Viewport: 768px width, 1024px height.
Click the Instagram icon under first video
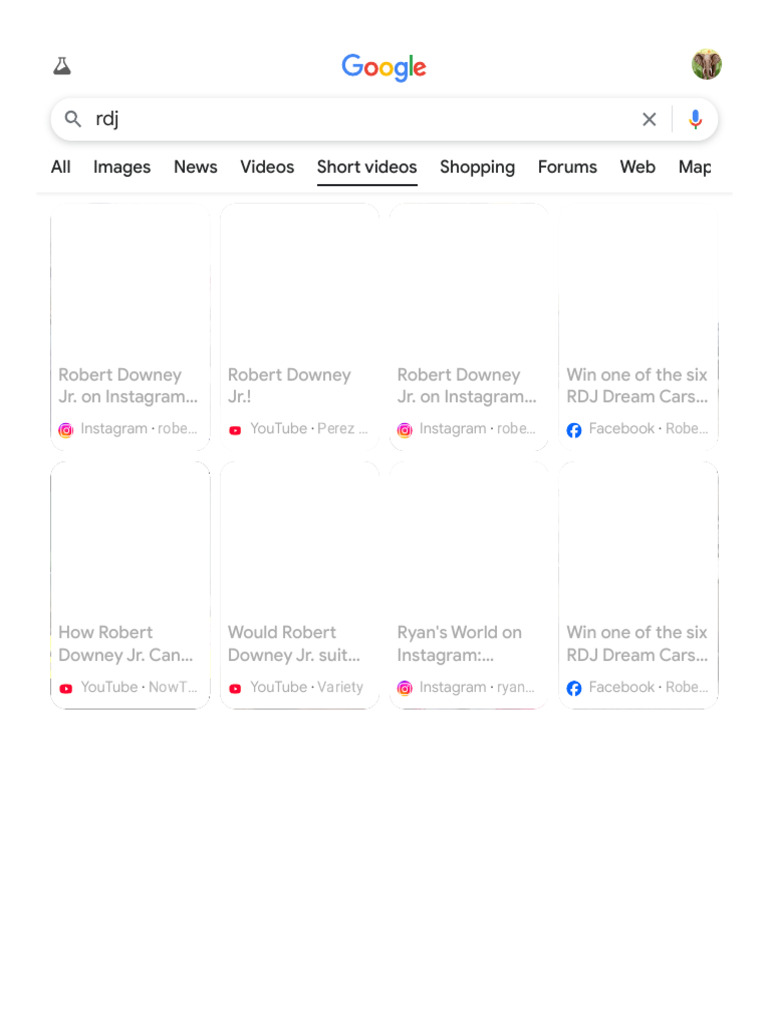point(66,430)
